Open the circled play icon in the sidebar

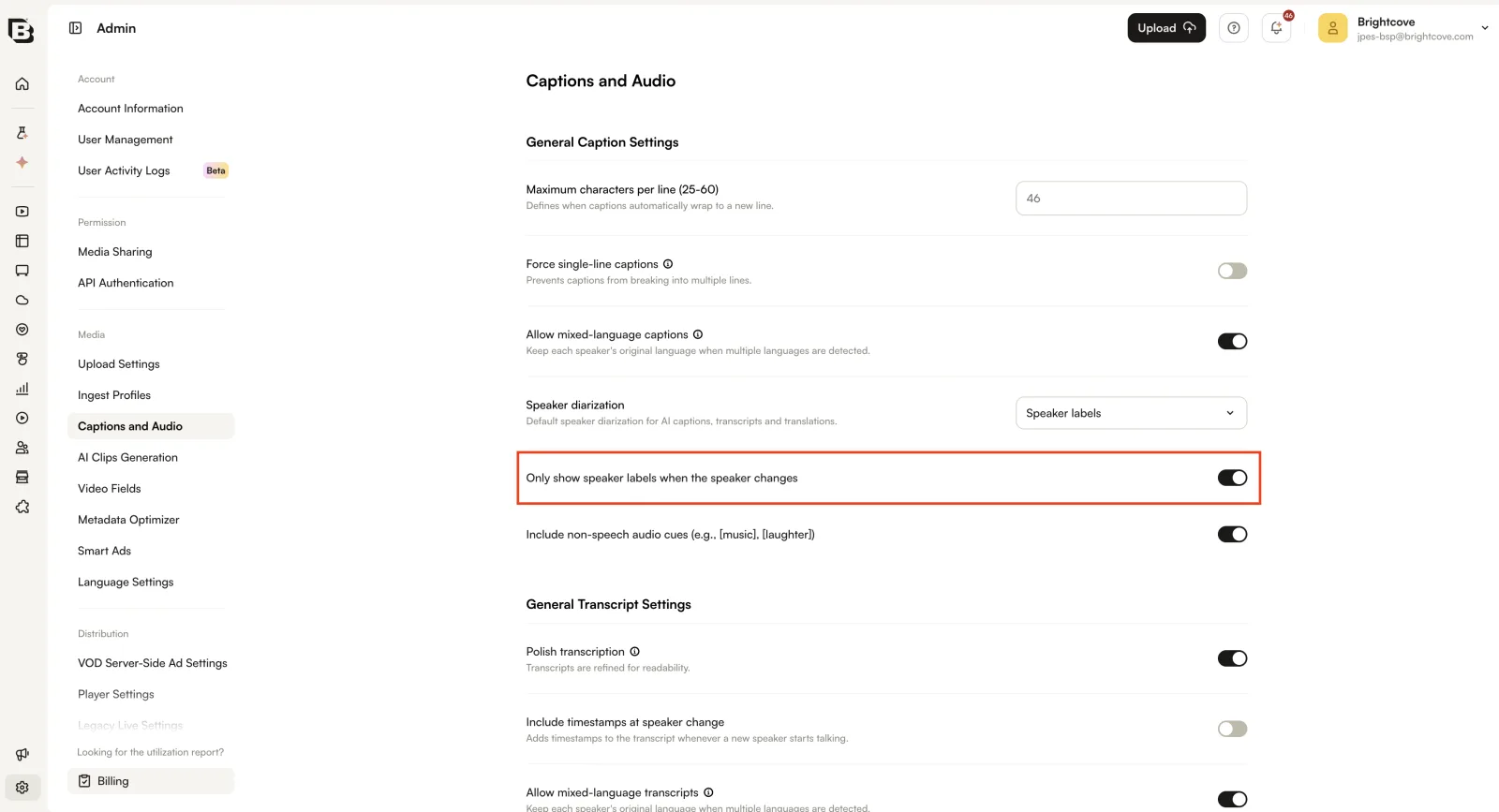[x=22, y=418]
